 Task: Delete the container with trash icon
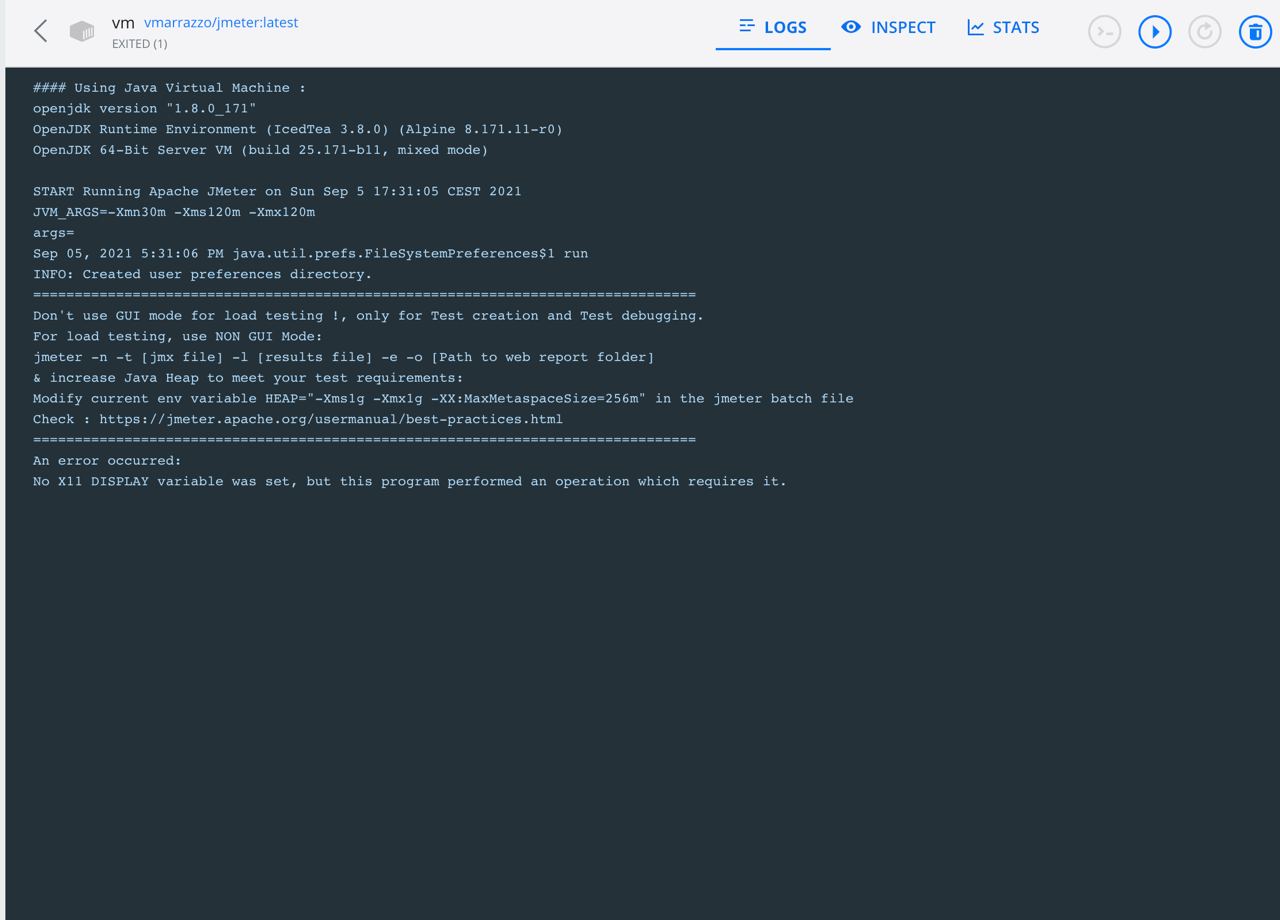click(1255, 32)
